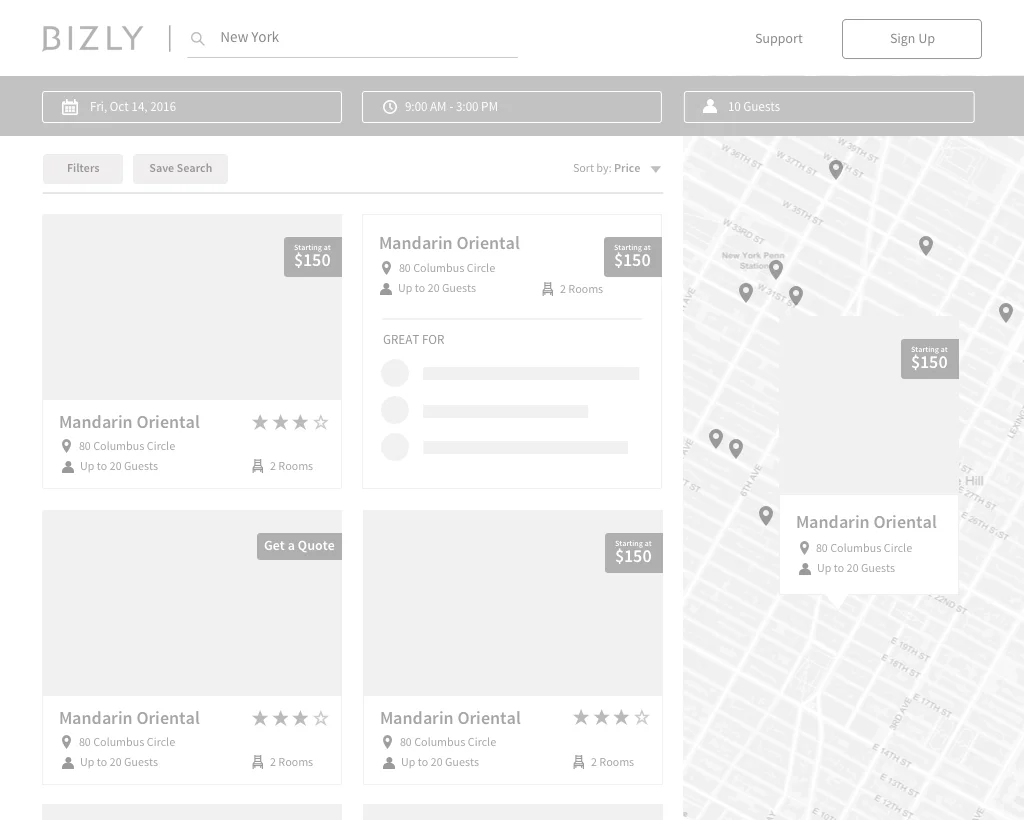Click the Get a Quote badge

coord(299,546)
